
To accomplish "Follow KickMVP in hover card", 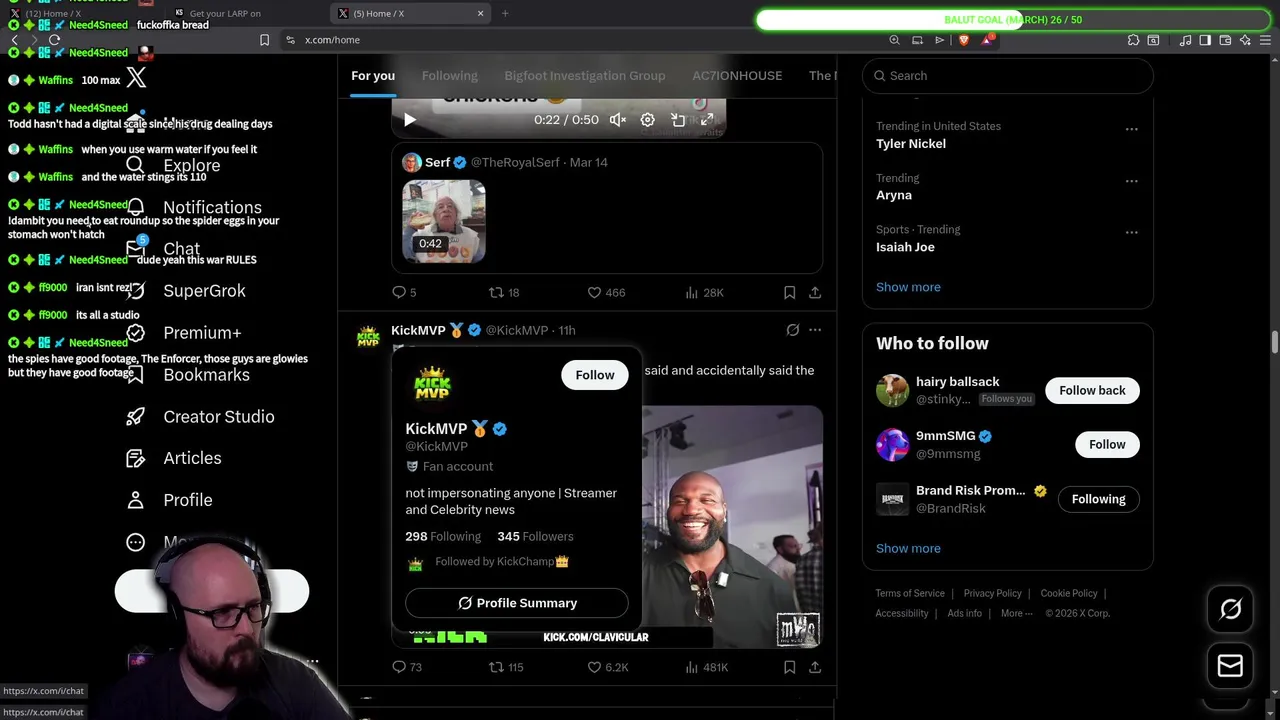I will [595, 375].
